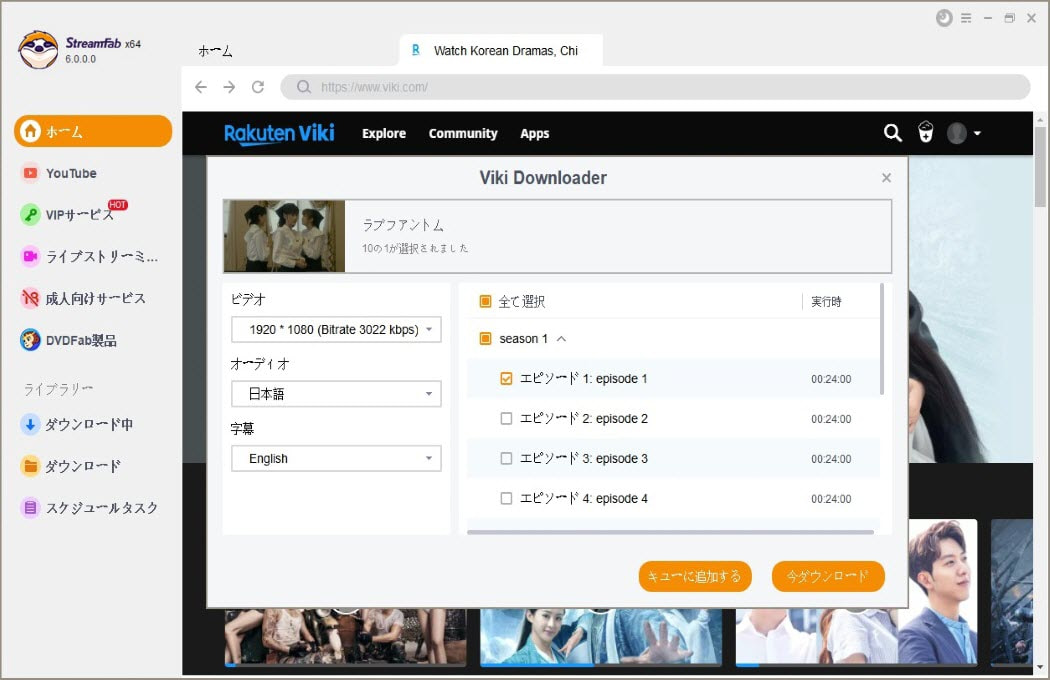Viewport: 1050px width, 680px height.
Task: Click the browser back arrow
Action: pyautogui.click(x=201, y=87)
